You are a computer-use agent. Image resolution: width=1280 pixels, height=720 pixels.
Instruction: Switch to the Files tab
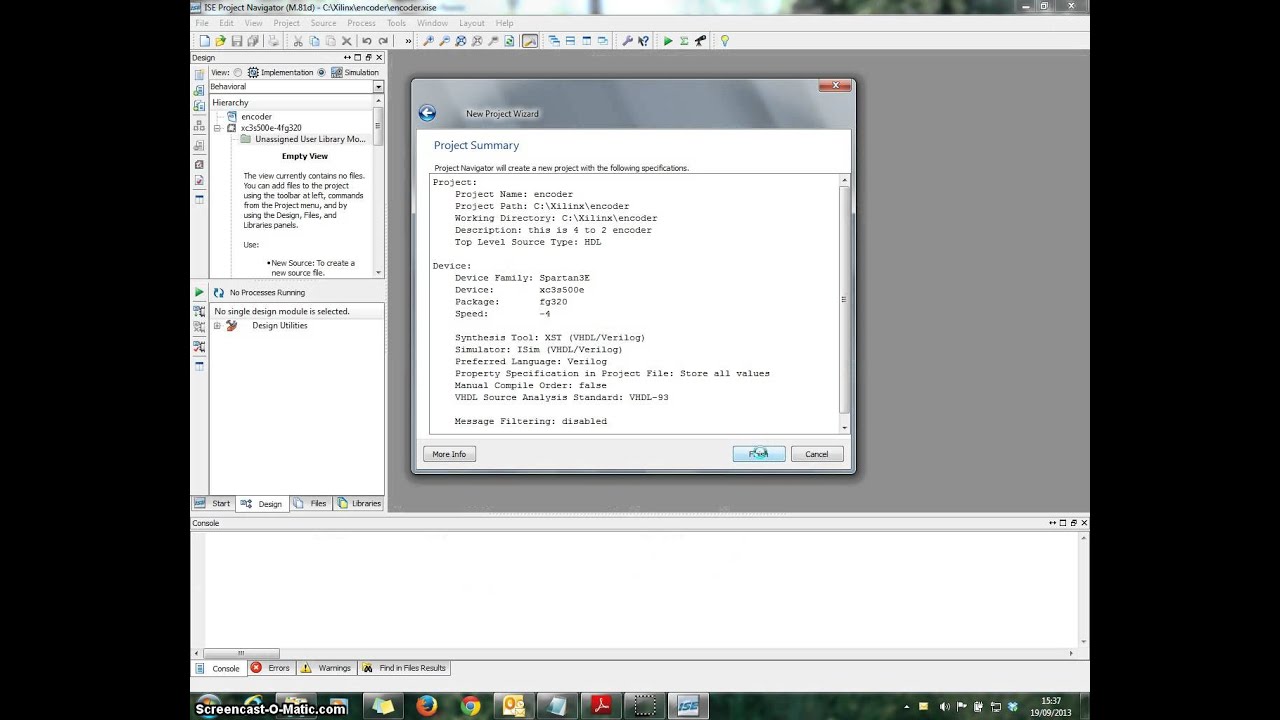click(311, 503)
